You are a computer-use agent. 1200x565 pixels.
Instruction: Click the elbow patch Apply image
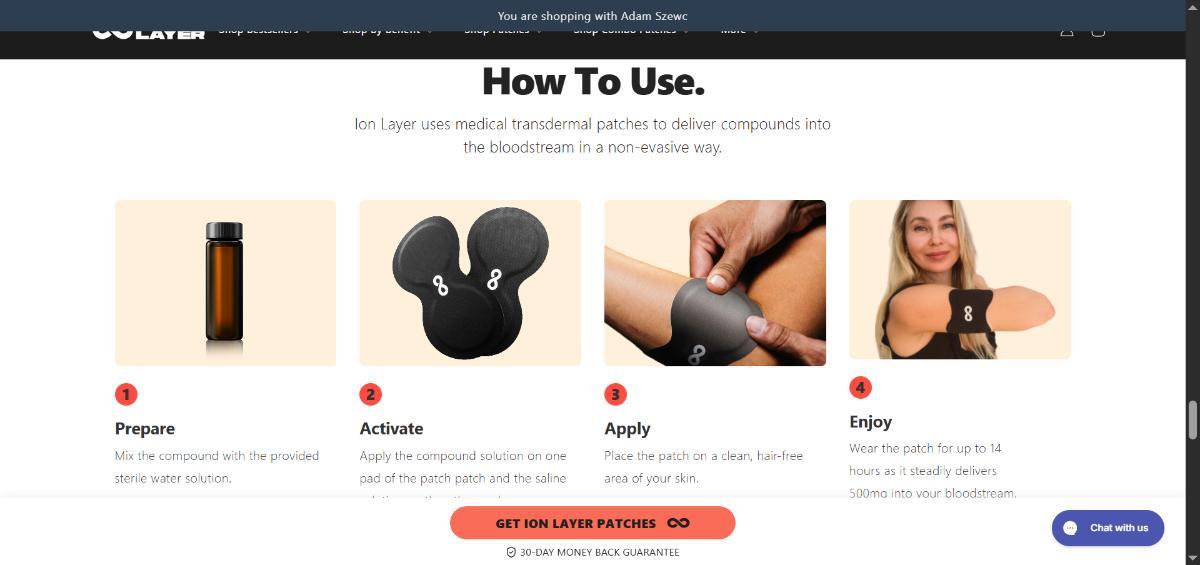click(x=715, y=283)
